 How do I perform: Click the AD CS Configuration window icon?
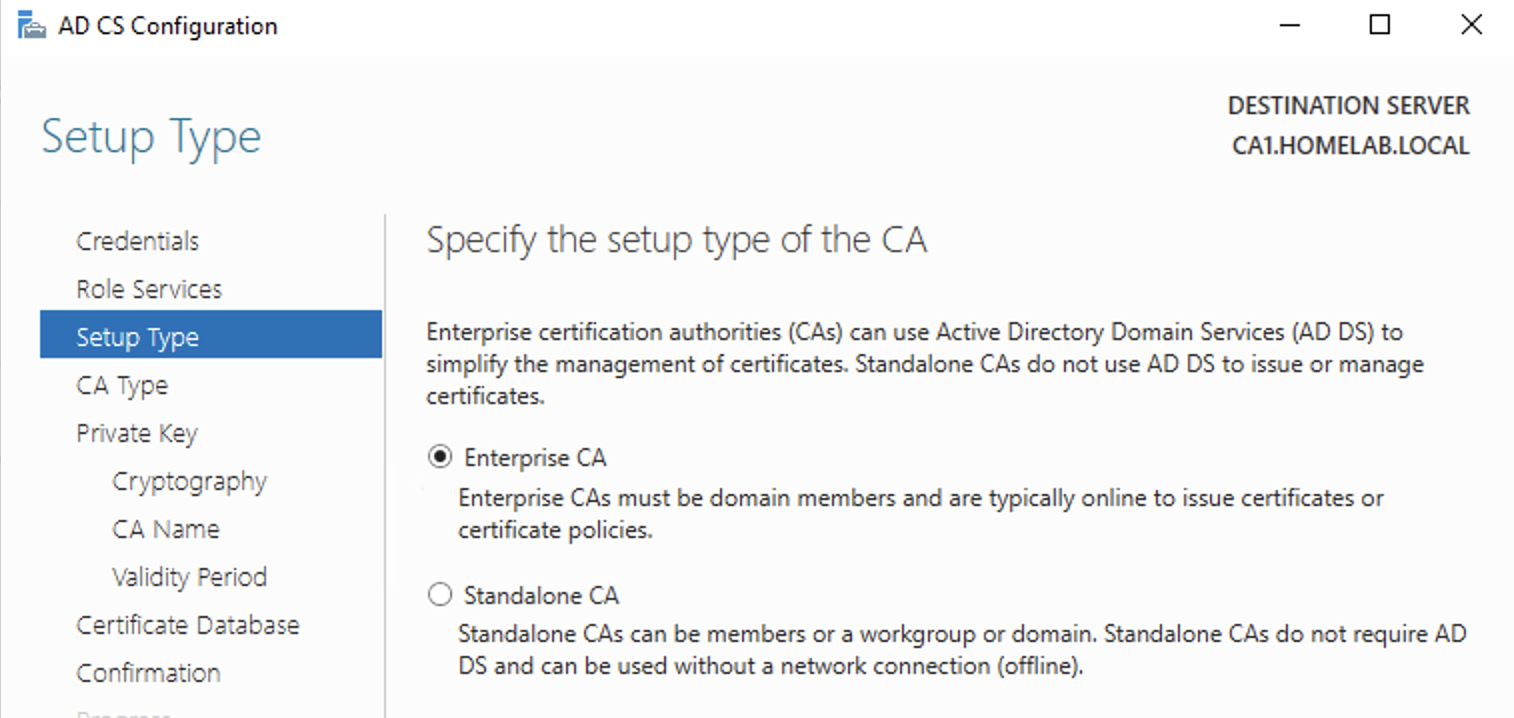(31, 25)
